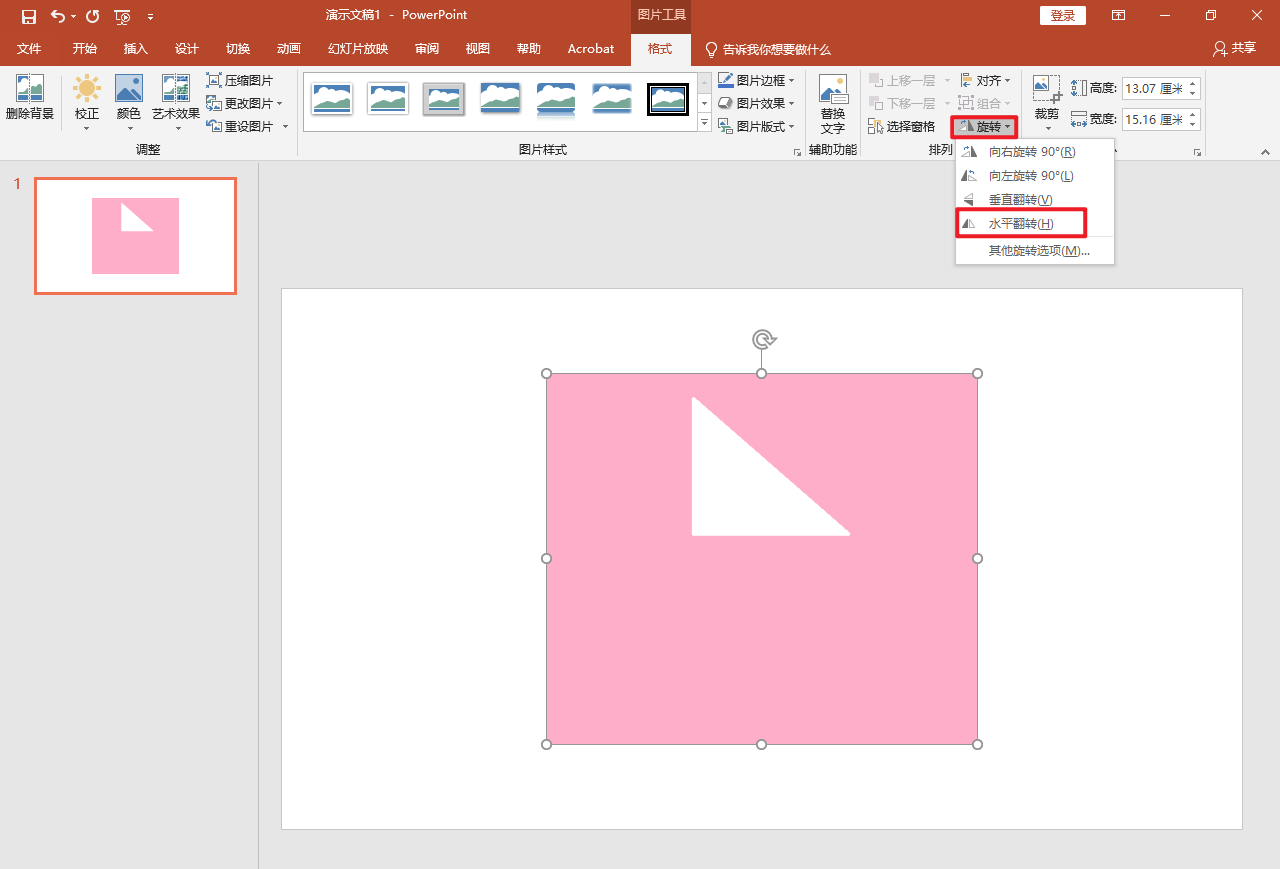Choose Flip Horizontal (水平翻转)
The height and width of the screenshot is (869, 1280).
tap(1034, 223)
